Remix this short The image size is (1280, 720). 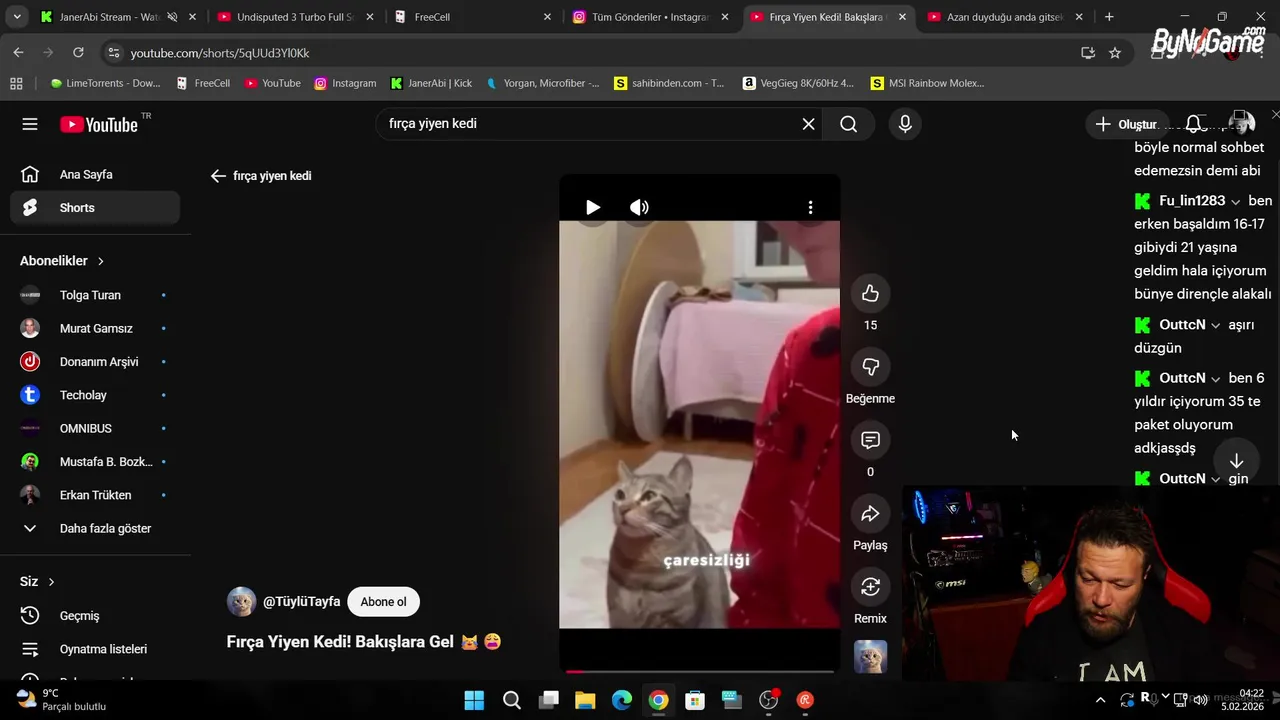coord(870,586)
